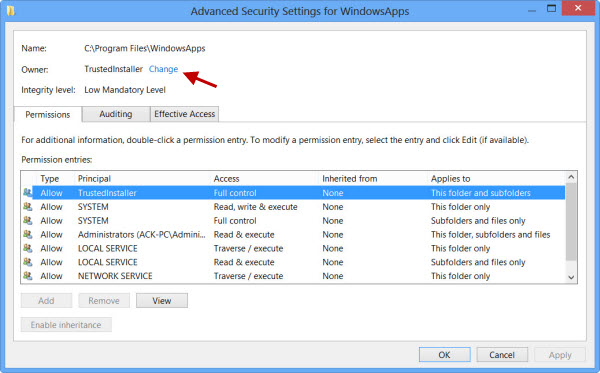Click the user icon beside TrustedInstaller entry
Image resolution: width=600 pixels, height=373 pixels.
tap(28, 192)
